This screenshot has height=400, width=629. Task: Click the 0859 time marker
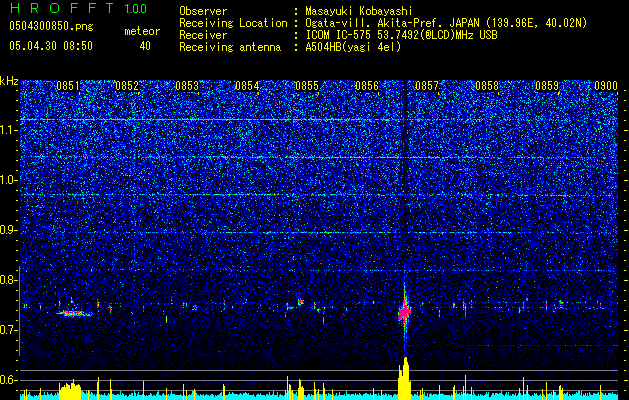click(x=547, y=86)
